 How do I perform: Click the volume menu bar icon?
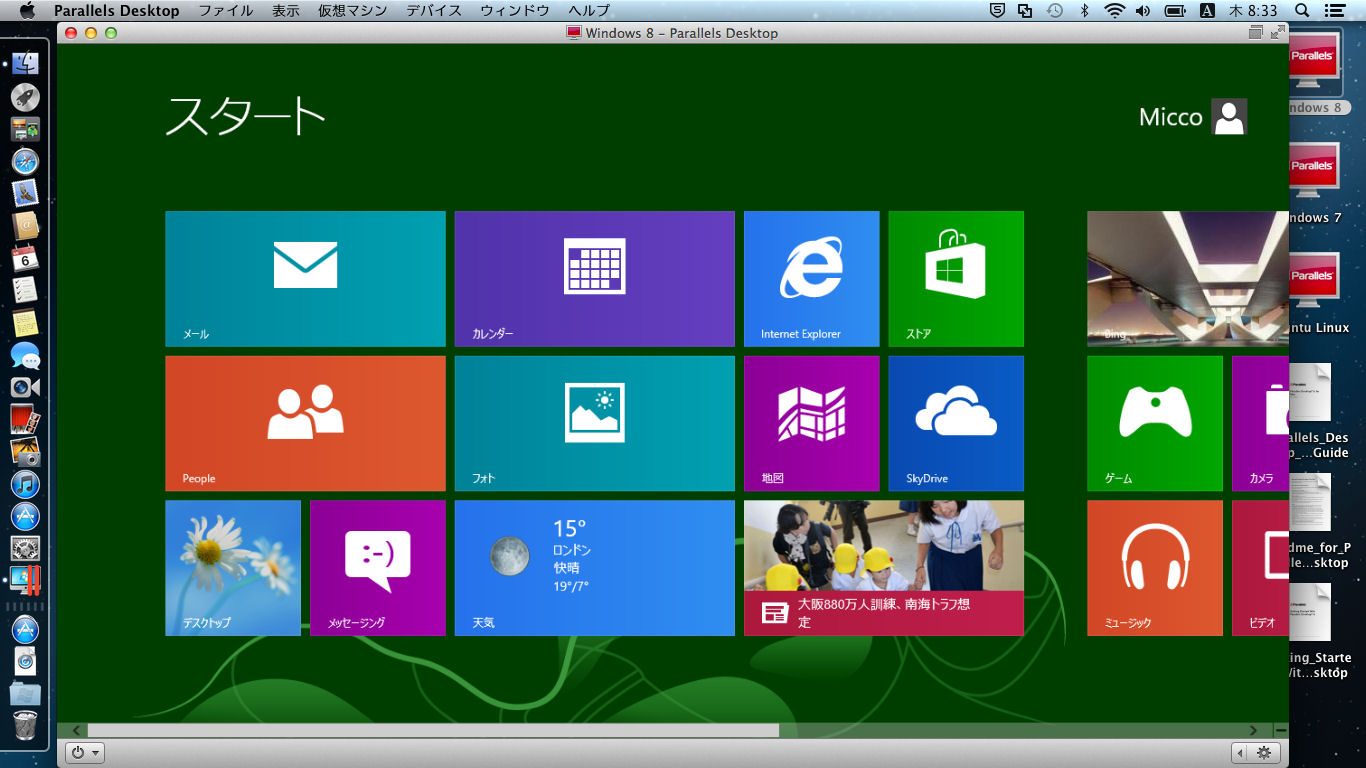(x=1144, y=10)
